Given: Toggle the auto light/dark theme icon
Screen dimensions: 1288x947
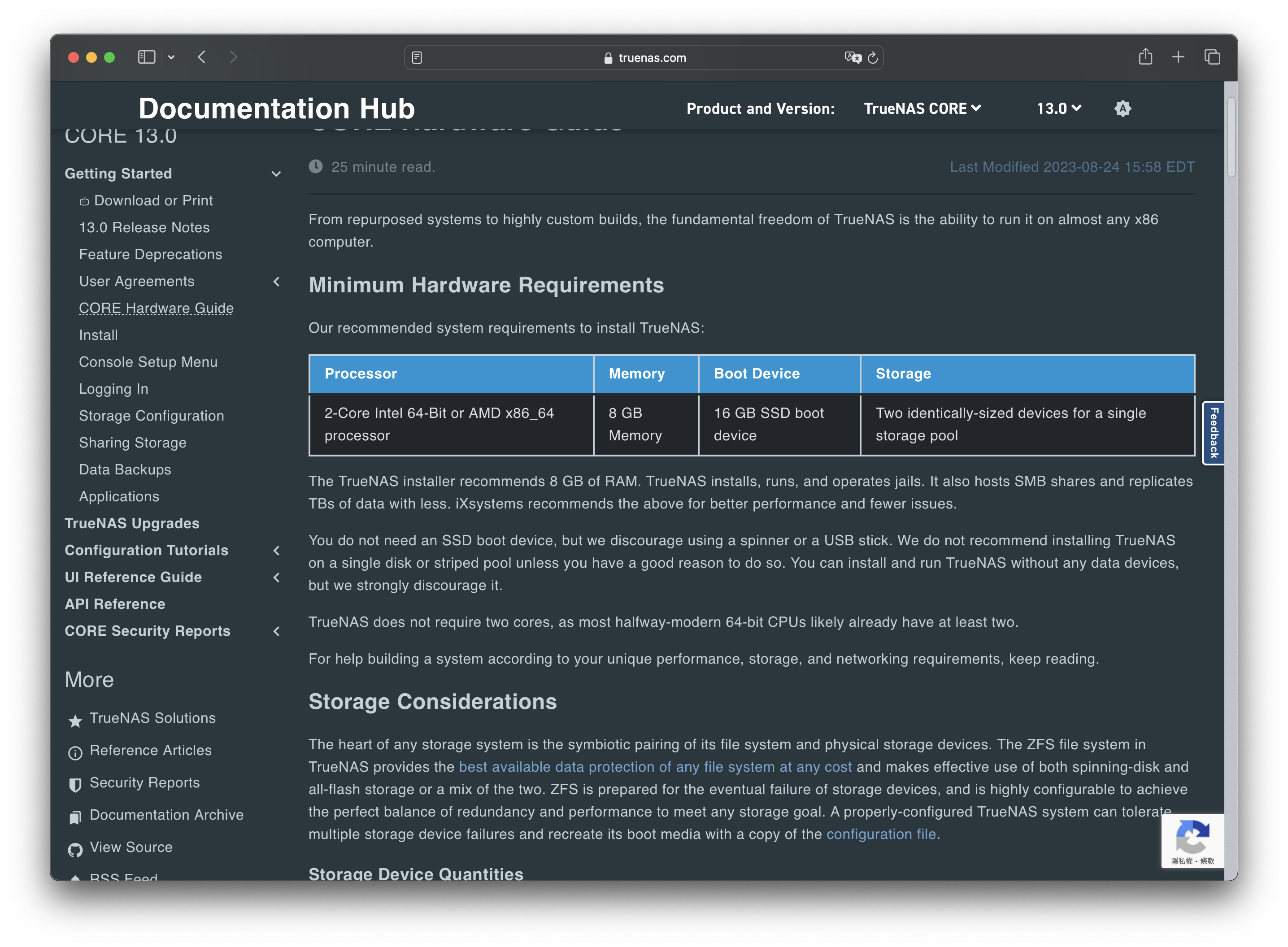Looking at the screenshot, I should point(1123,109).
